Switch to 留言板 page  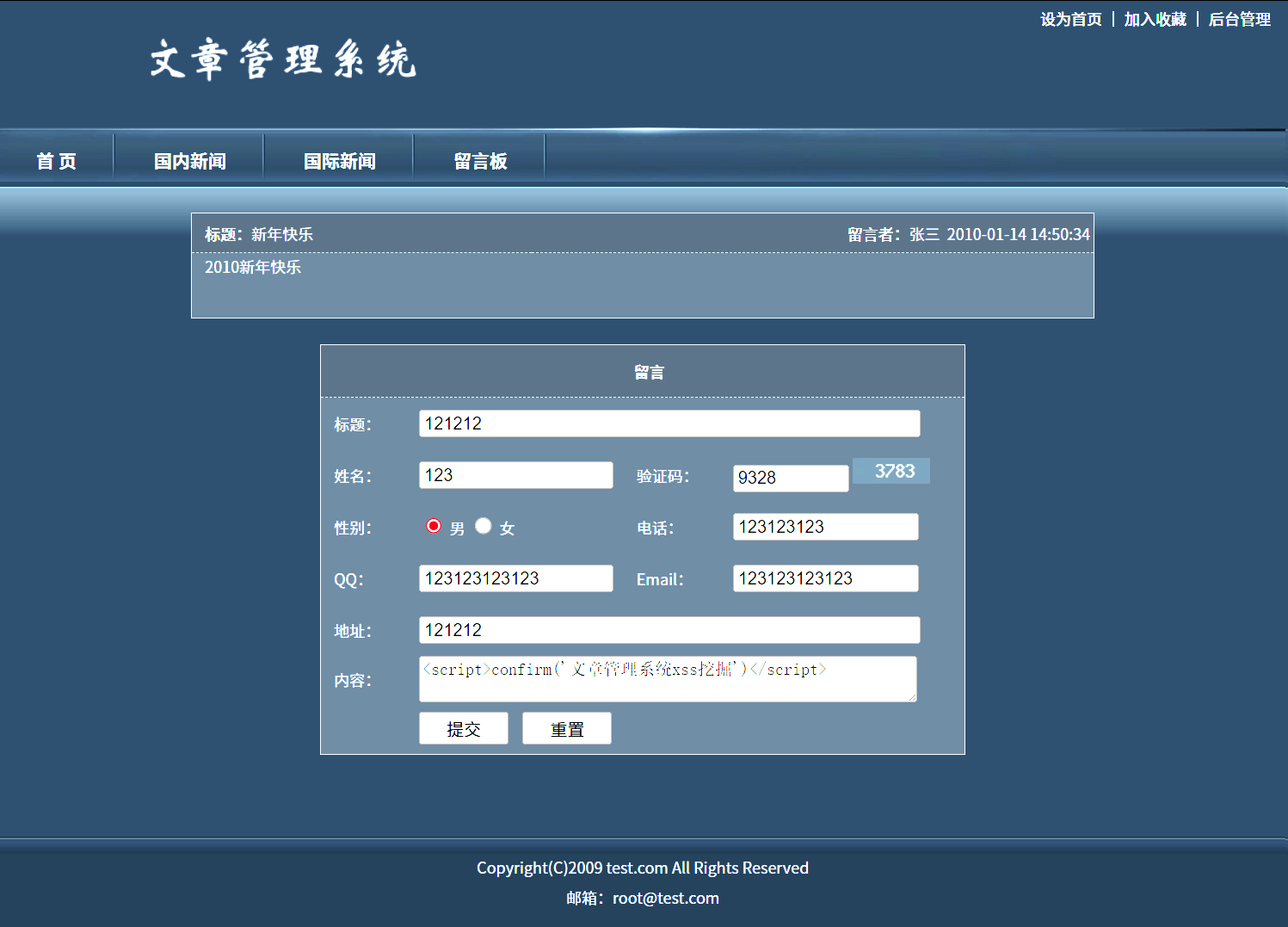click(480, 161)
